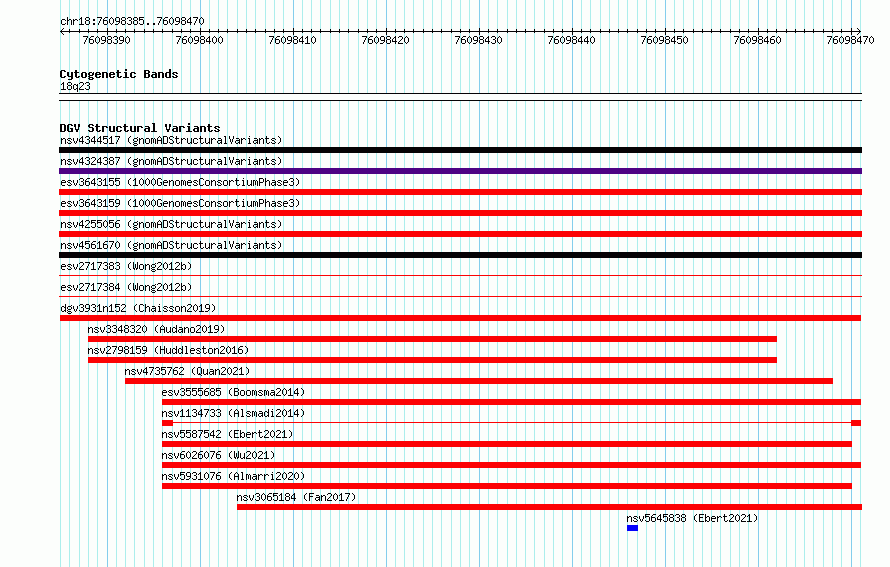The width and height of the screenshot is (890, 567).
Task: Click the red bar under nsv2798159
Action: coord(433,360)
